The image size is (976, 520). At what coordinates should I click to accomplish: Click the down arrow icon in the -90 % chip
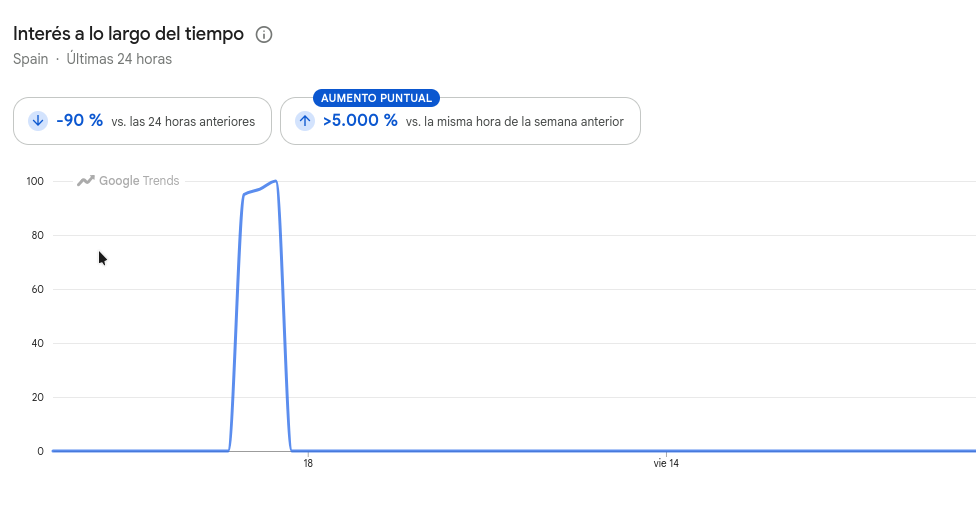[38, 121]
